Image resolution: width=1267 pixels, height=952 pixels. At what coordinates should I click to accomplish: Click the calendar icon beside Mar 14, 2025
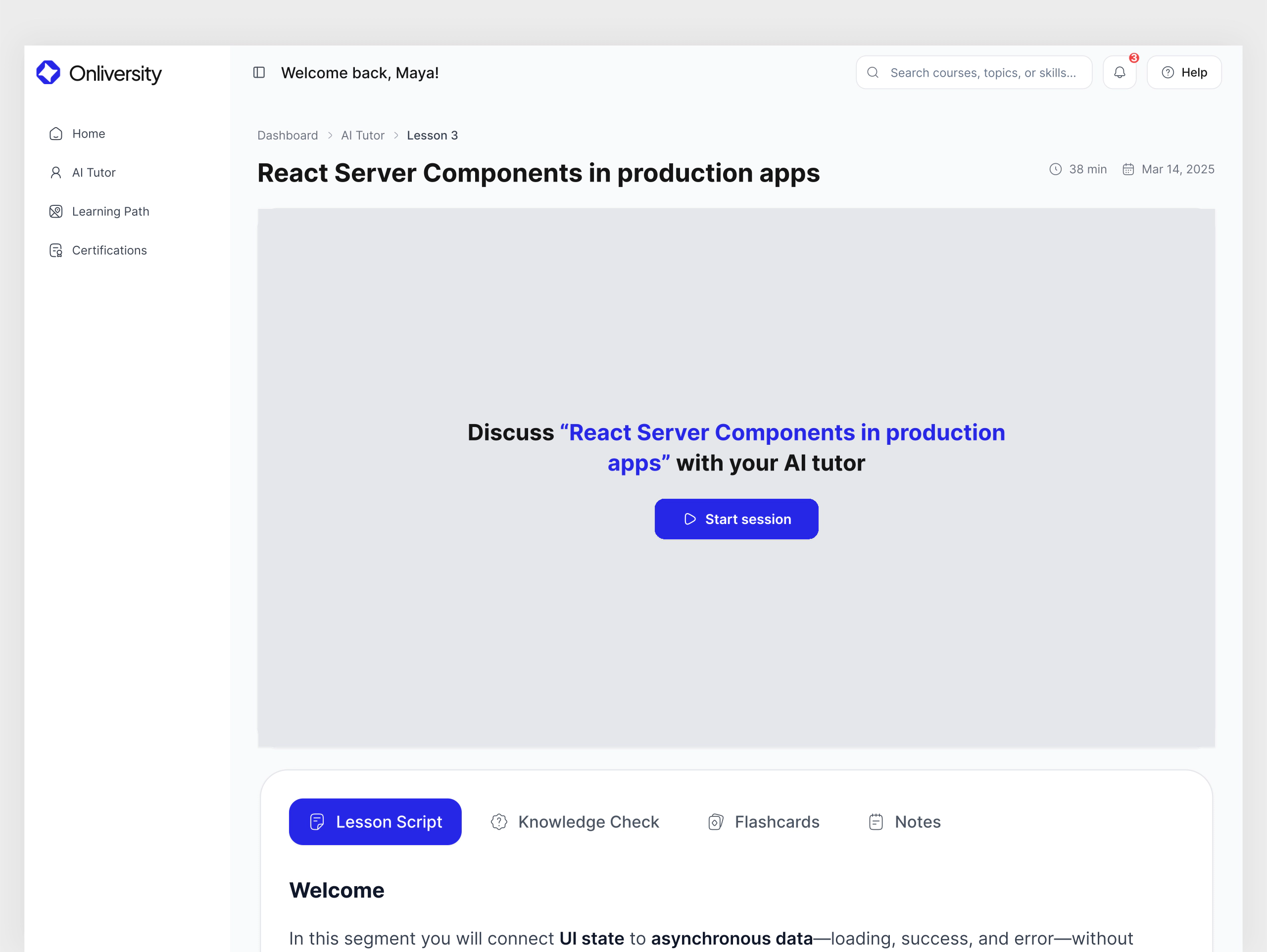(x=1128, y=169)
